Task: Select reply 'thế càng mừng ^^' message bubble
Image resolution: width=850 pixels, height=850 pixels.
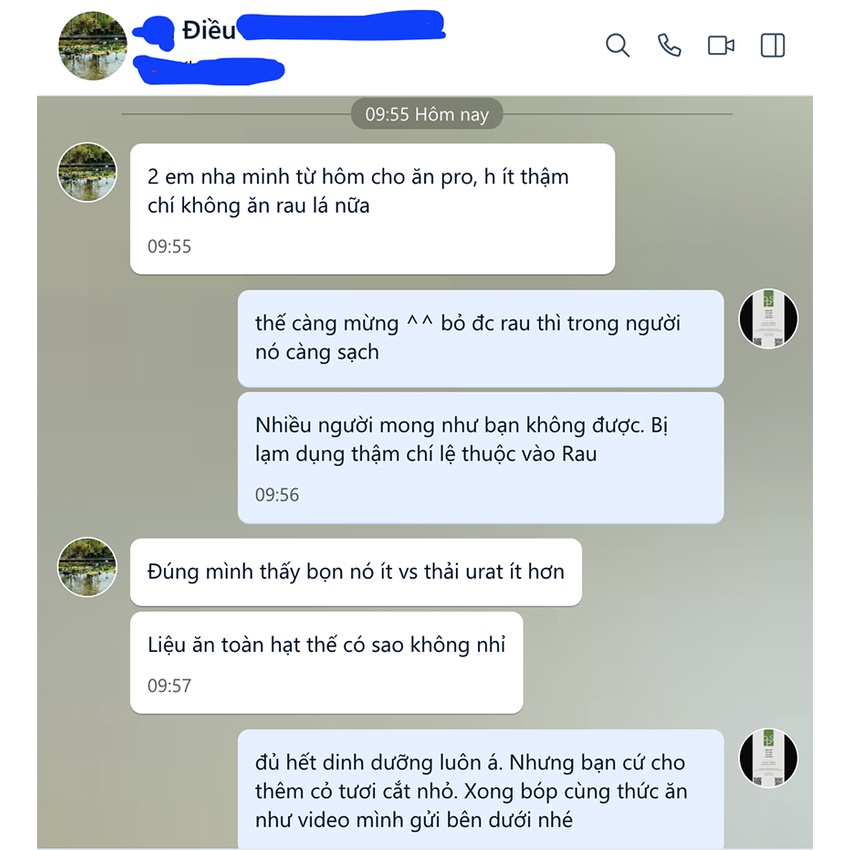Action: 481,338
